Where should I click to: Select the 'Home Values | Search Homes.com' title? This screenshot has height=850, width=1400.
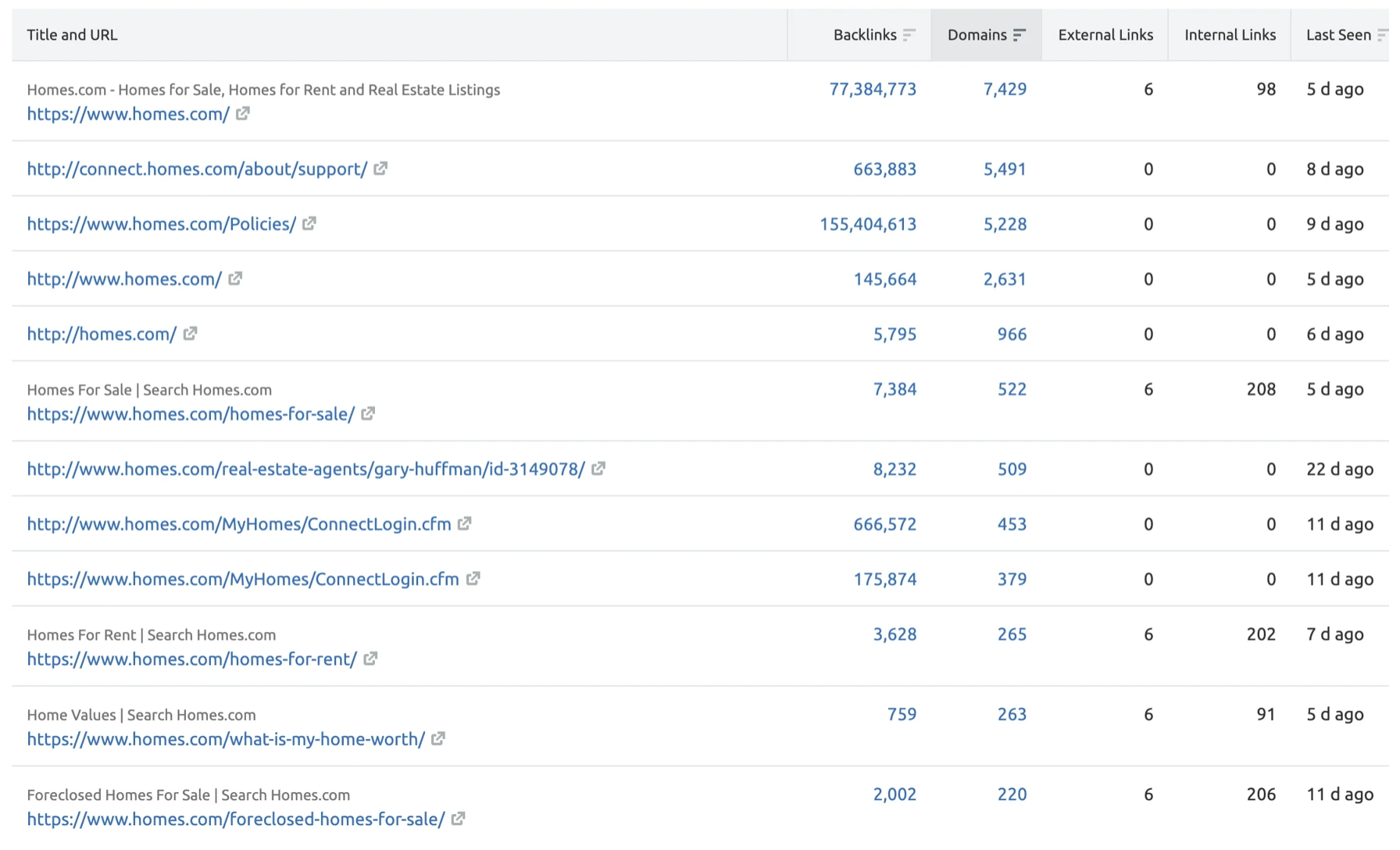[x=141, y=715]
